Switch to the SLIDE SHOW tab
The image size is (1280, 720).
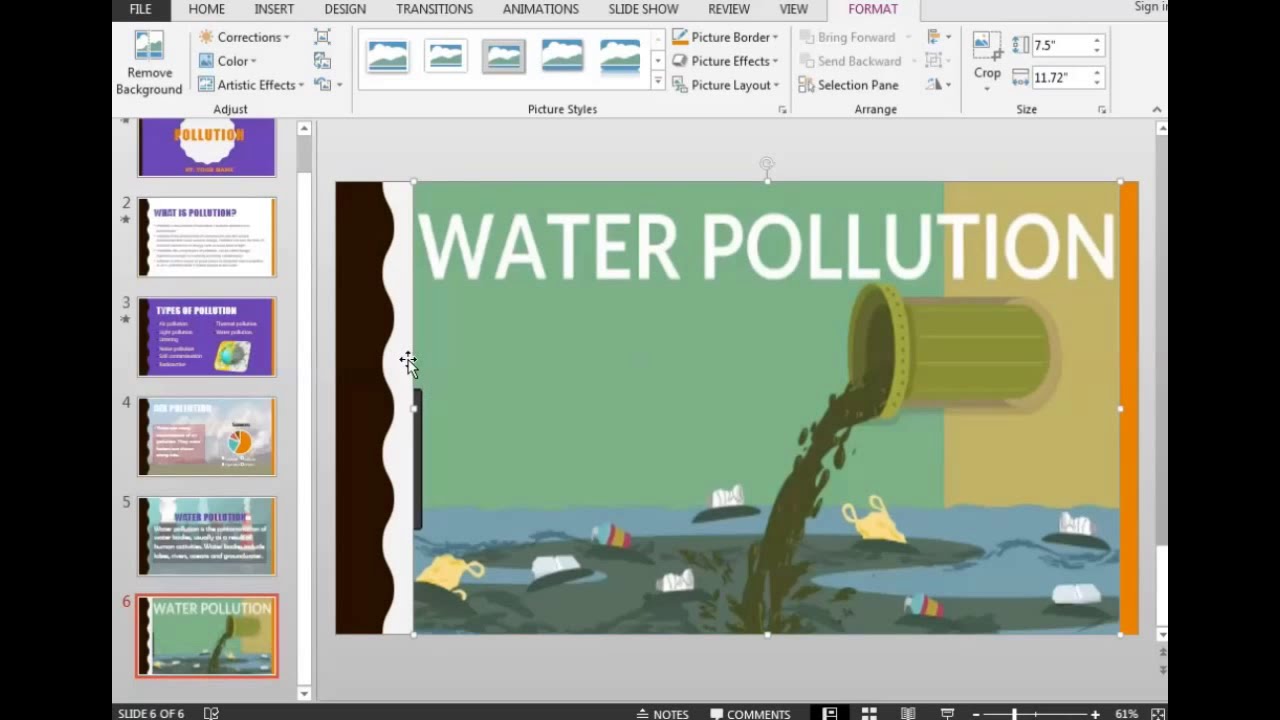(643, 9)
